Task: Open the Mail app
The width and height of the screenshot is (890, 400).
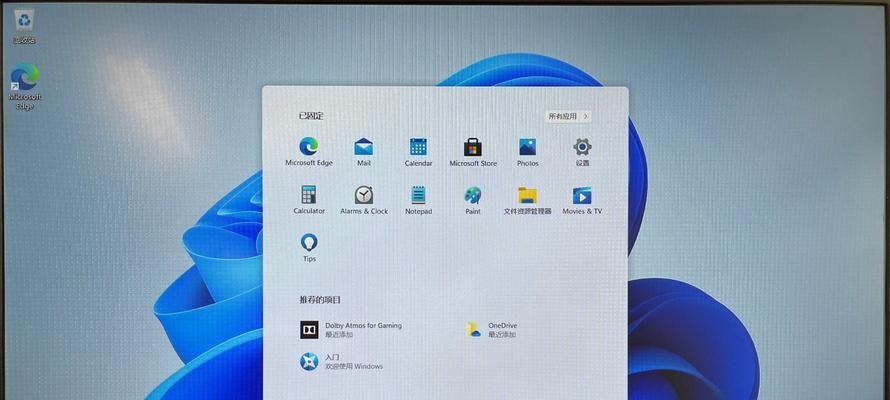Action: click(364, 151)
